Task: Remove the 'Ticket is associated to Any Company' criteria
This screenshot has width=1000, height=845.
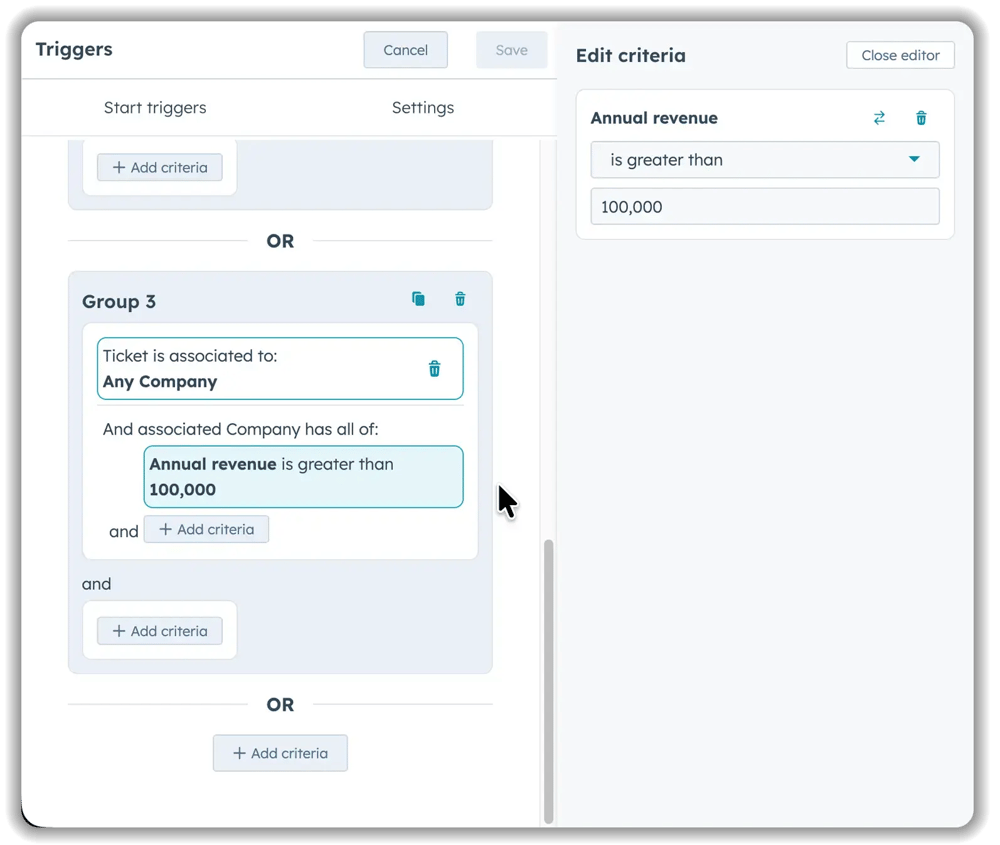Action: [435, 368]
